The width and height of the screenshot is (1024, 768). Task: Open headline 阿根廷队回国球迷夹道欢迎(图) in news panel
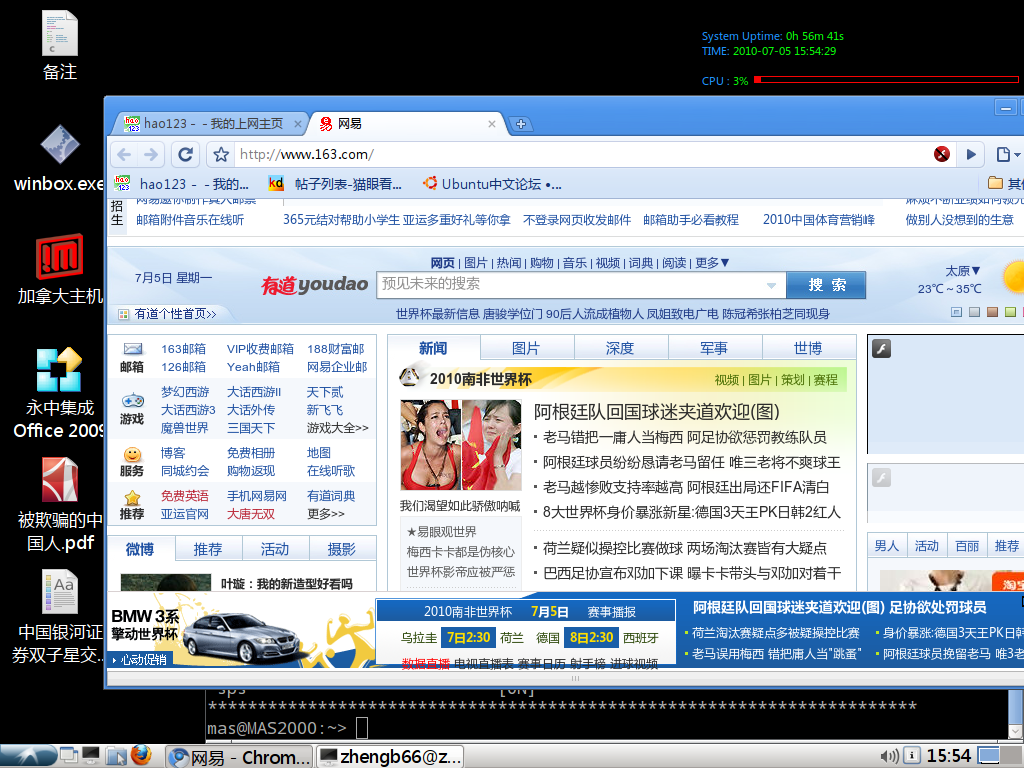pos(657,411)
